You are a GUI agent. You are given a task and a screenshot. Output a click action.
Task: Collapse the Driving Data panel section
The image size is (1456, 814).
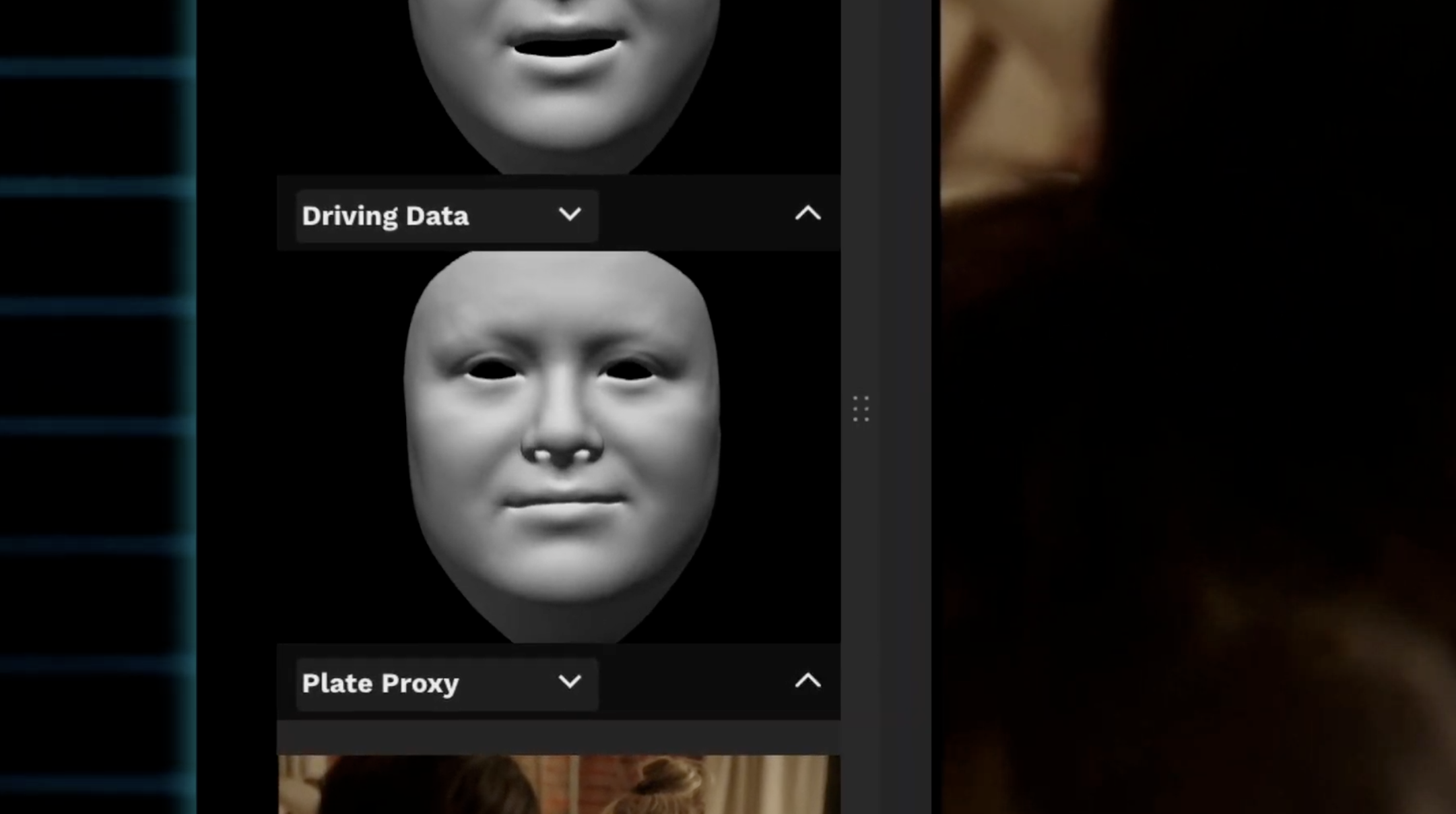click(807, 214)
